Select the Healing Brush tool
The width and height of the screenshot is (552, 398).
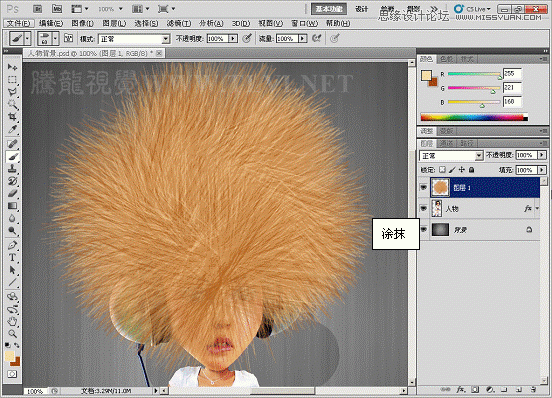pyautogui.click(x=12, y=144)
